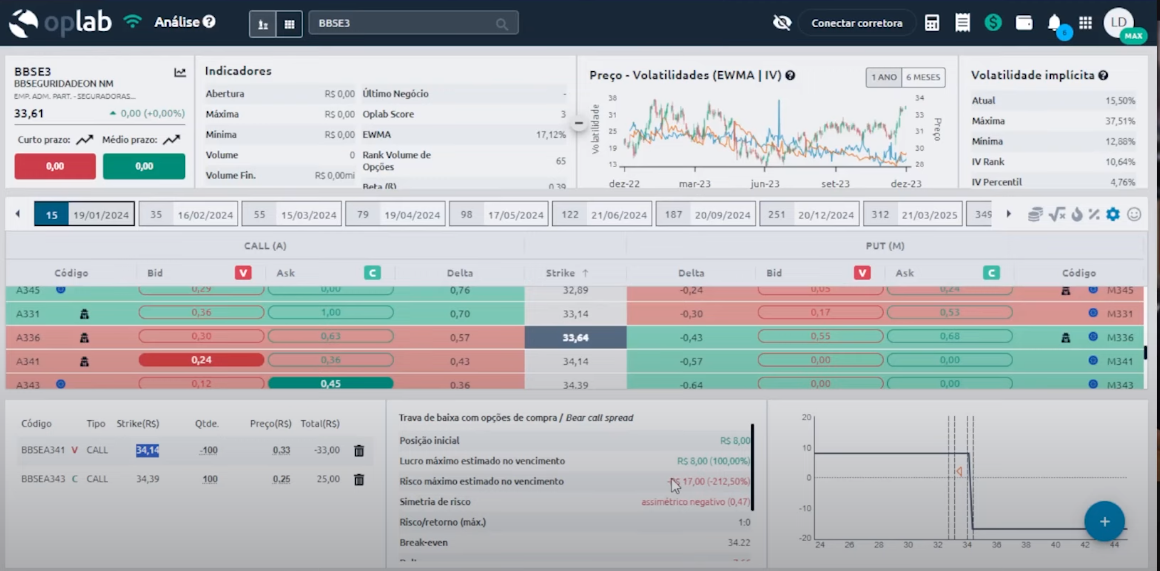Collapse the indicators panel with minus button
This screenshot has width=1160, height=571.
coord(579,122)
